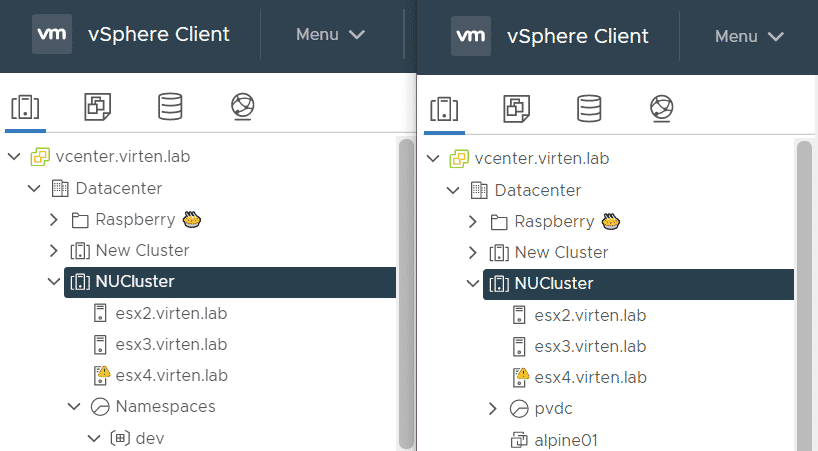This screenshot has height=451, width=818.
Task: Click Datacenter building icon in right window
Action: pos(479,190)
